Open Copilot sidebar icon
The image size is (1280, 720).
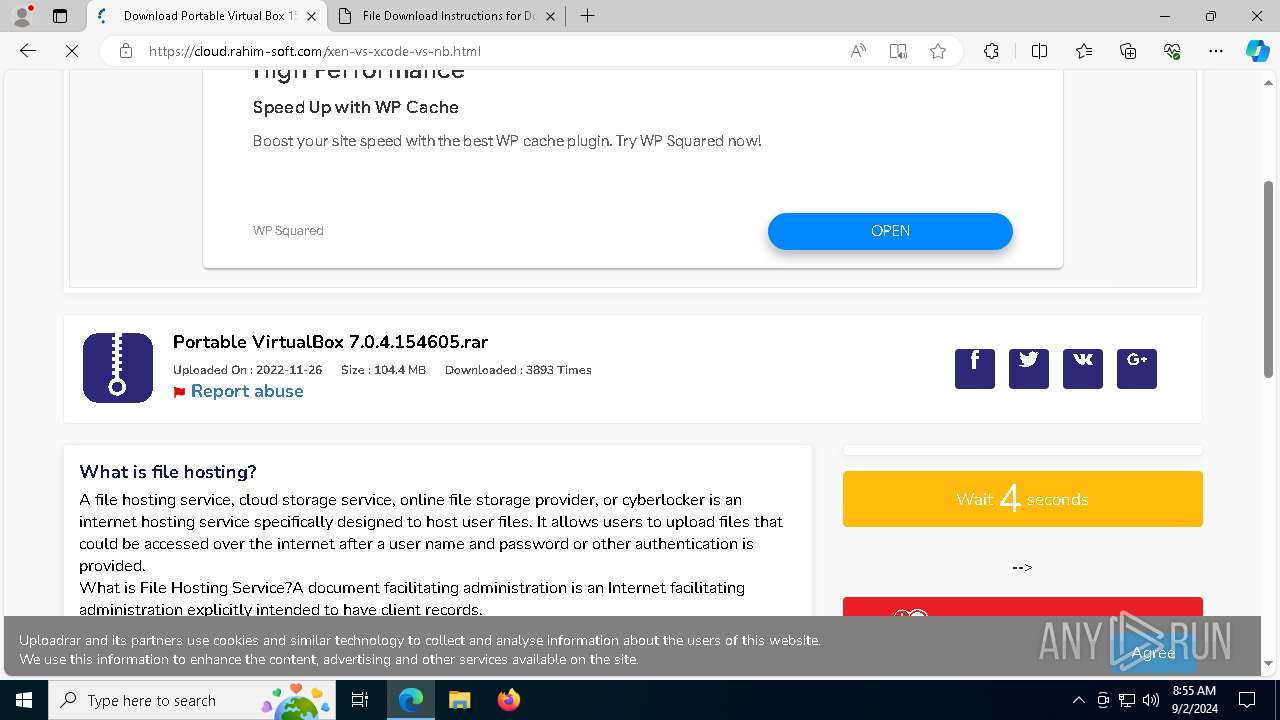pos(1257,51)
